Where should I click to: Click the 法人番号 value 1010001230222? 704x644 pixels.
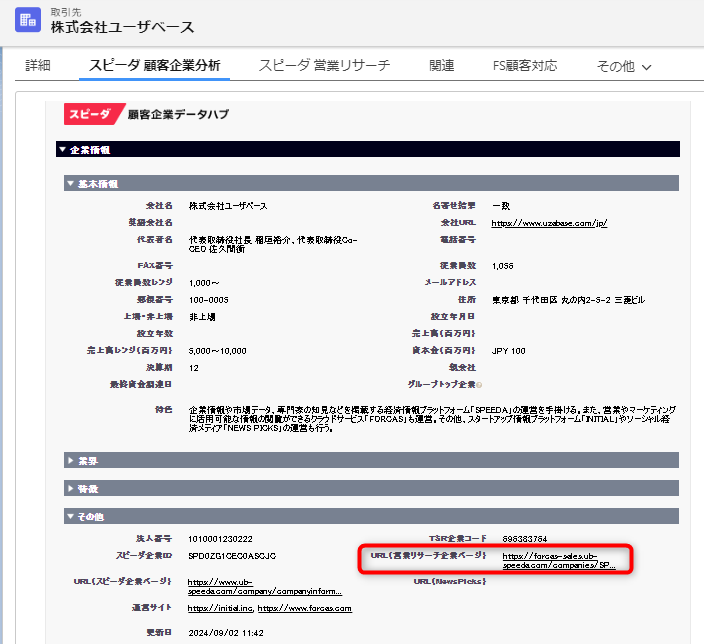pos(220,539)
